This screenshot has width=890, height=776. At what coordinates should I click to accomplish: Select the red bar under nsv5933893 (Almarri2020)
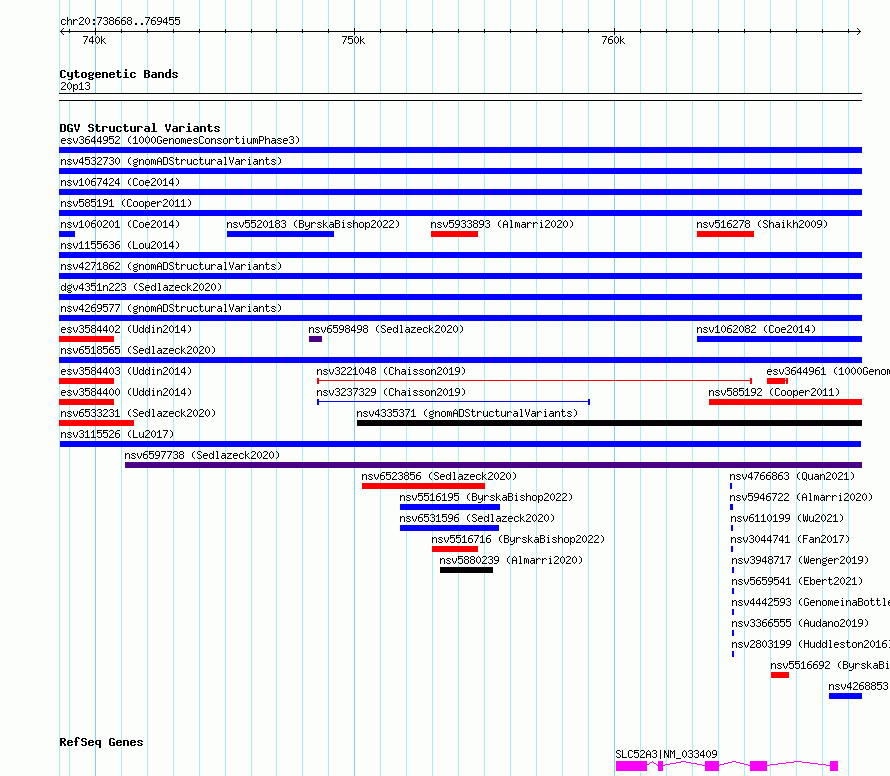click(454, 234)
